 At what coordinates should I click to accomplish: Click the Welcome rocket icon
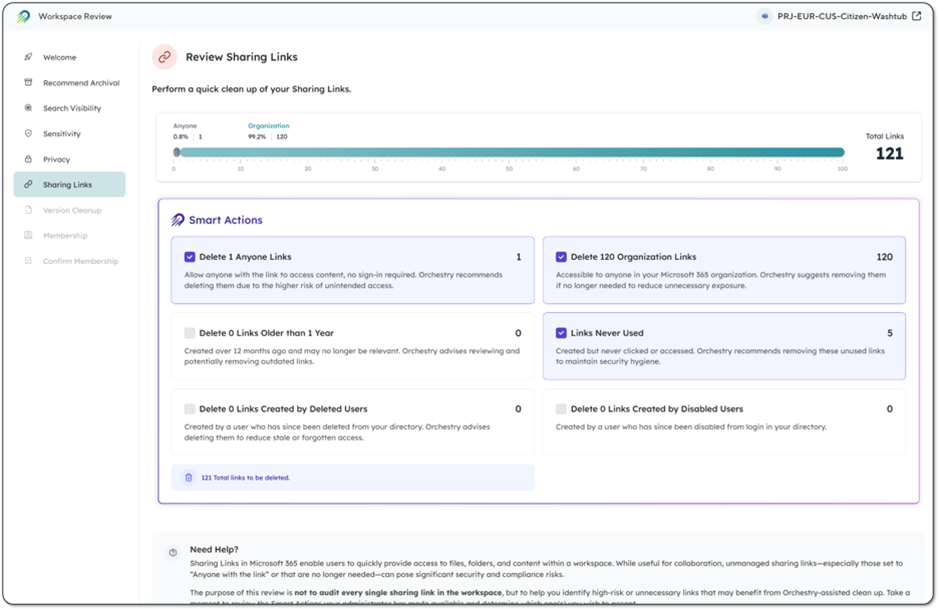(28, 57)
